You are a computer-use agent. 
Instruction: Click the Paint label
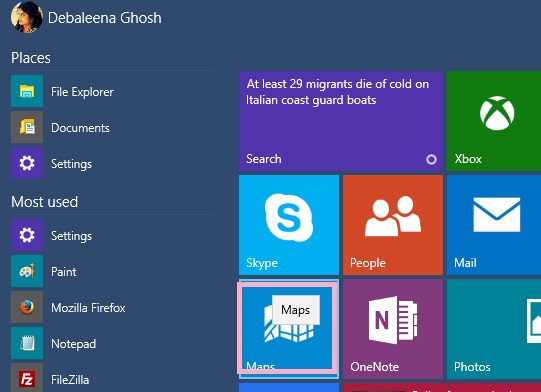pos(63,272)
